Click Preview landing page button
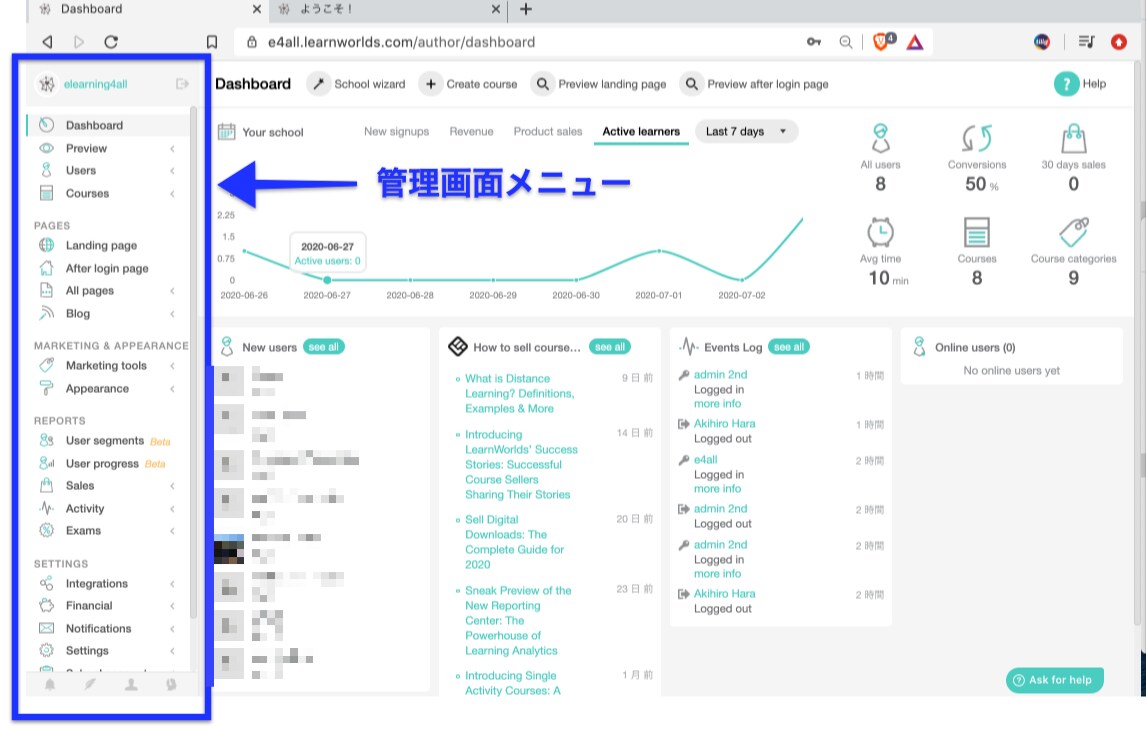The height and width of the screenshot is (732, 1146). tap(600, 84)
